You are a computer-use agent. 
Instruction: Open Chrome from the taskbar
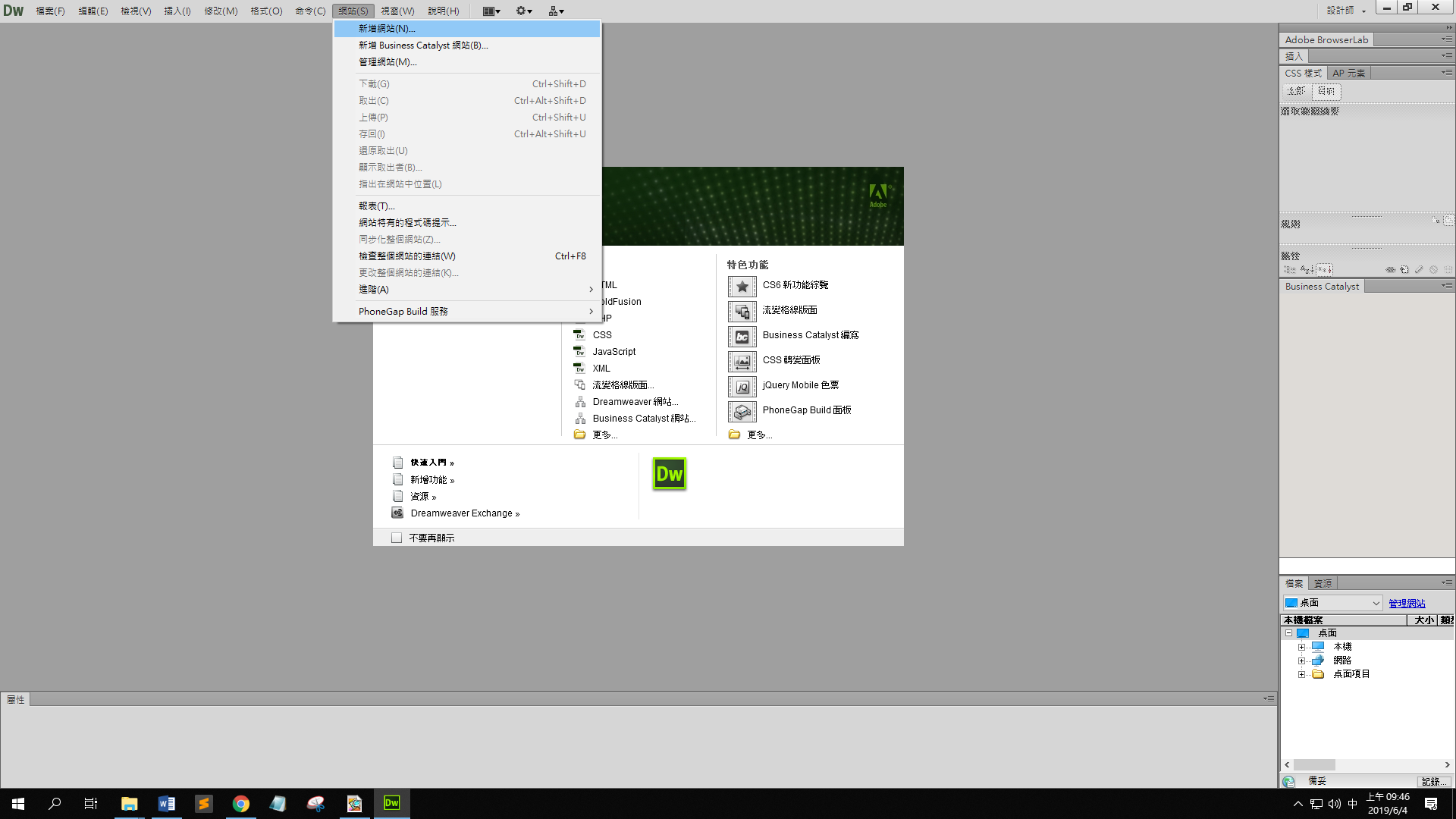pyautogui.click(x=240, y=804)
